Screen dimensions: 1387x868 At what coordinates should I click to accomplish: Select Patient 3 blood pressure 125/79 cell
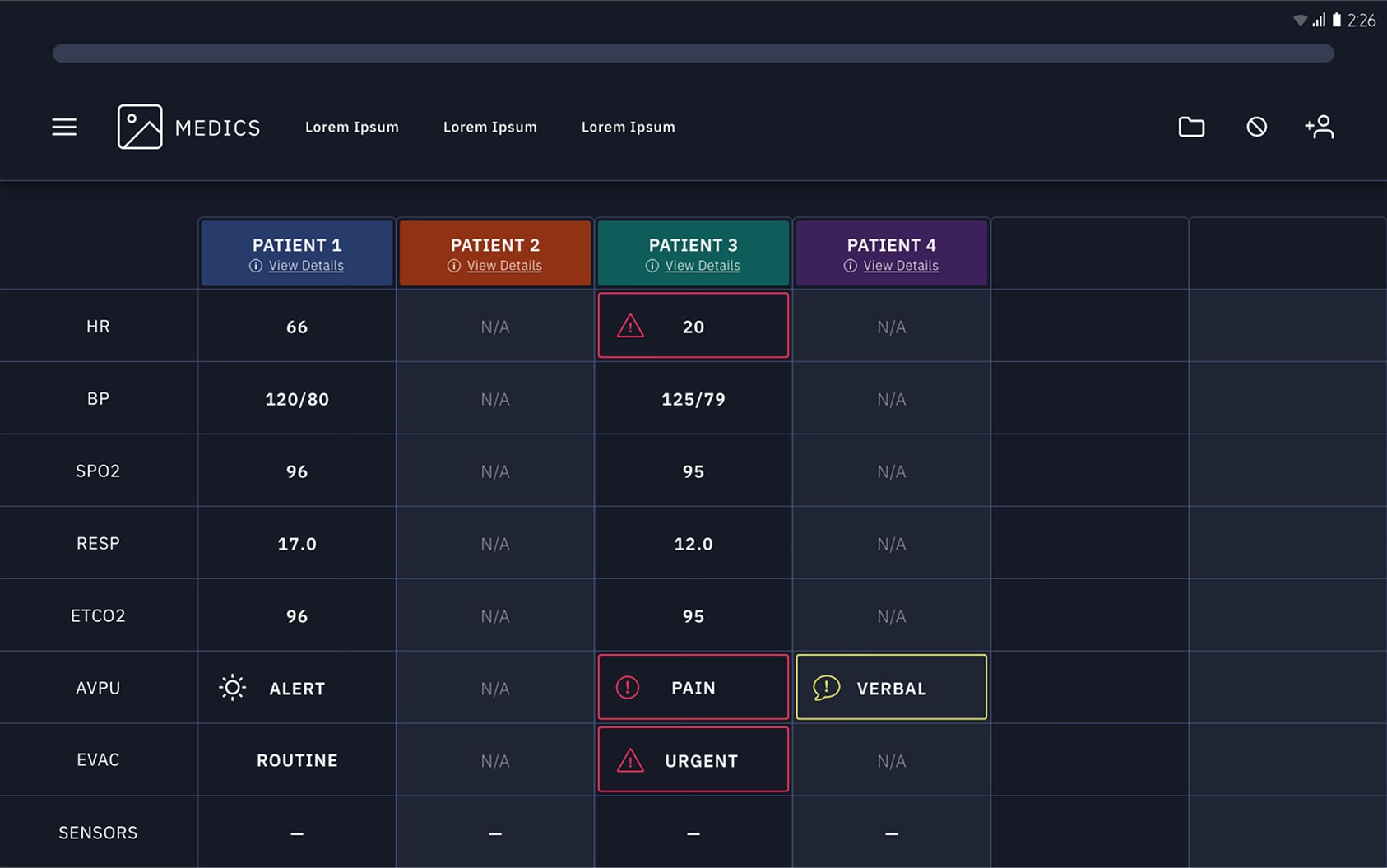click(x=693, y=399)
